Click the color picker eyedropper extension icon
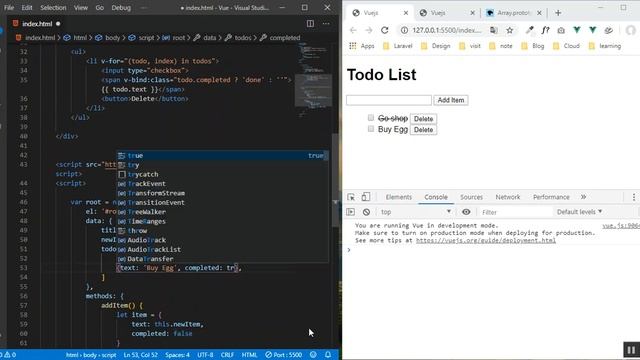640x360 pixels. point(529,30)
